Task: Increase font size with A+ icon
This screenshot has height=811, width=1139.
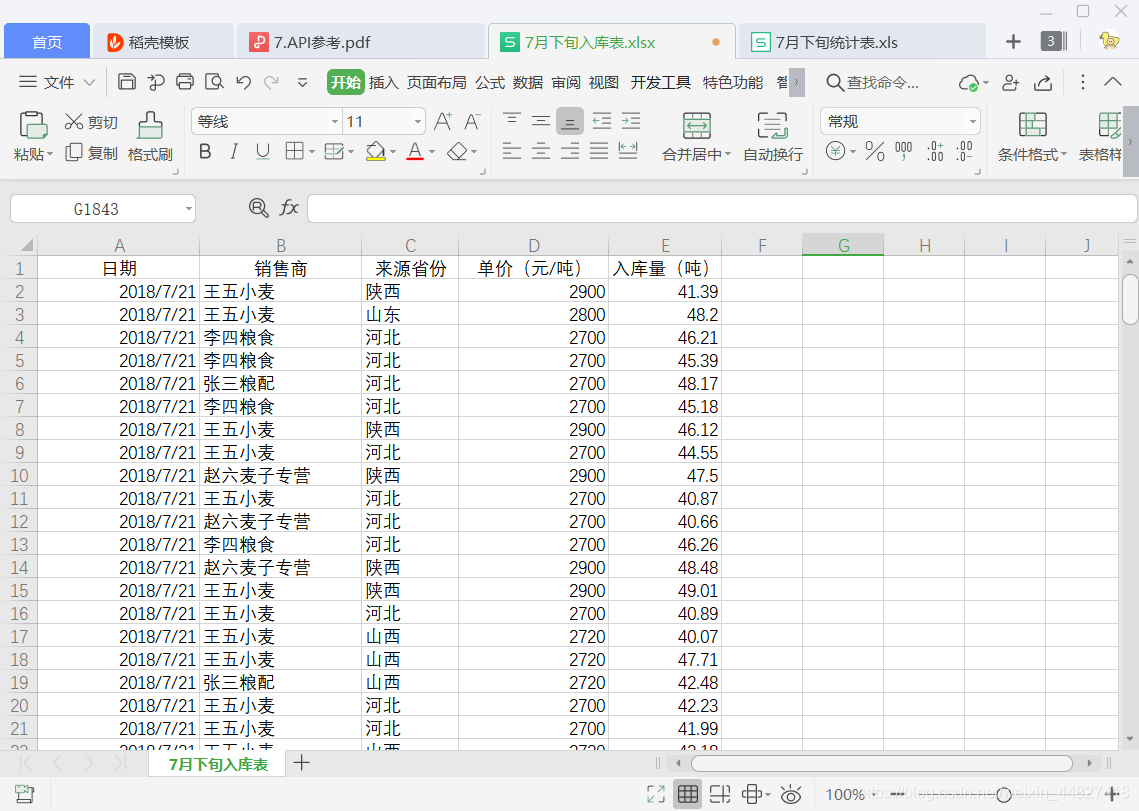Action: point(442,121)
